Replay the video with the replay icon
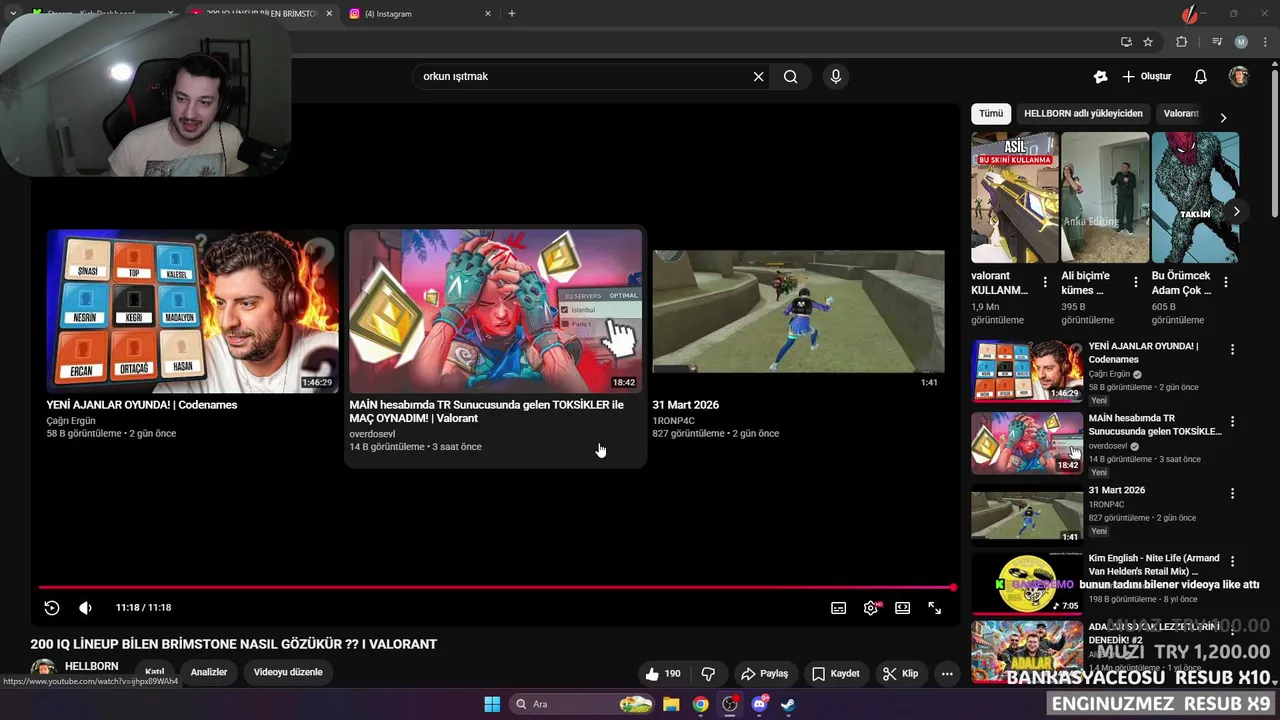 tap(52, 608)
